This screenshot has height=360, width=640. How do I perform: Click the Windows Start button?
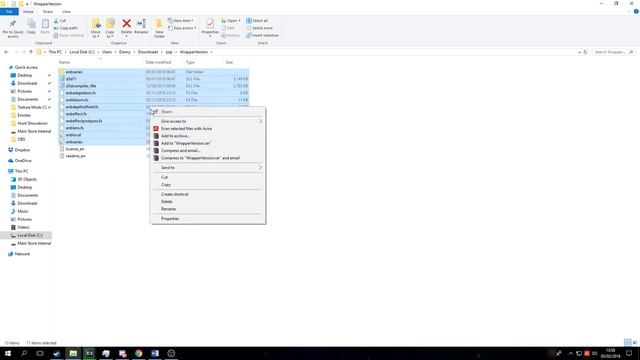[8, 353]
